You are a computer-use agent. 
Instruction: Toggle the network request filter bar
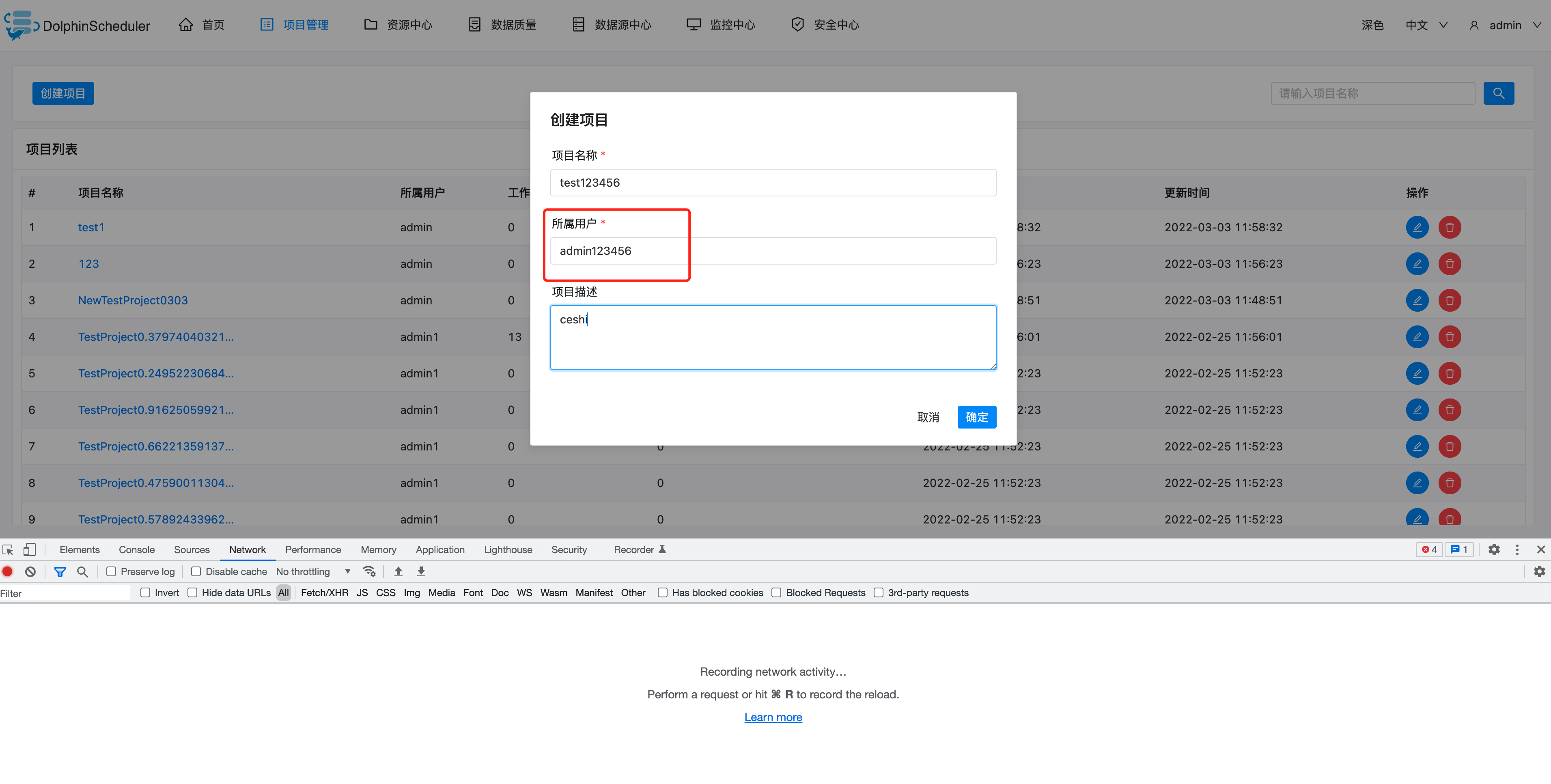point(60,571)
